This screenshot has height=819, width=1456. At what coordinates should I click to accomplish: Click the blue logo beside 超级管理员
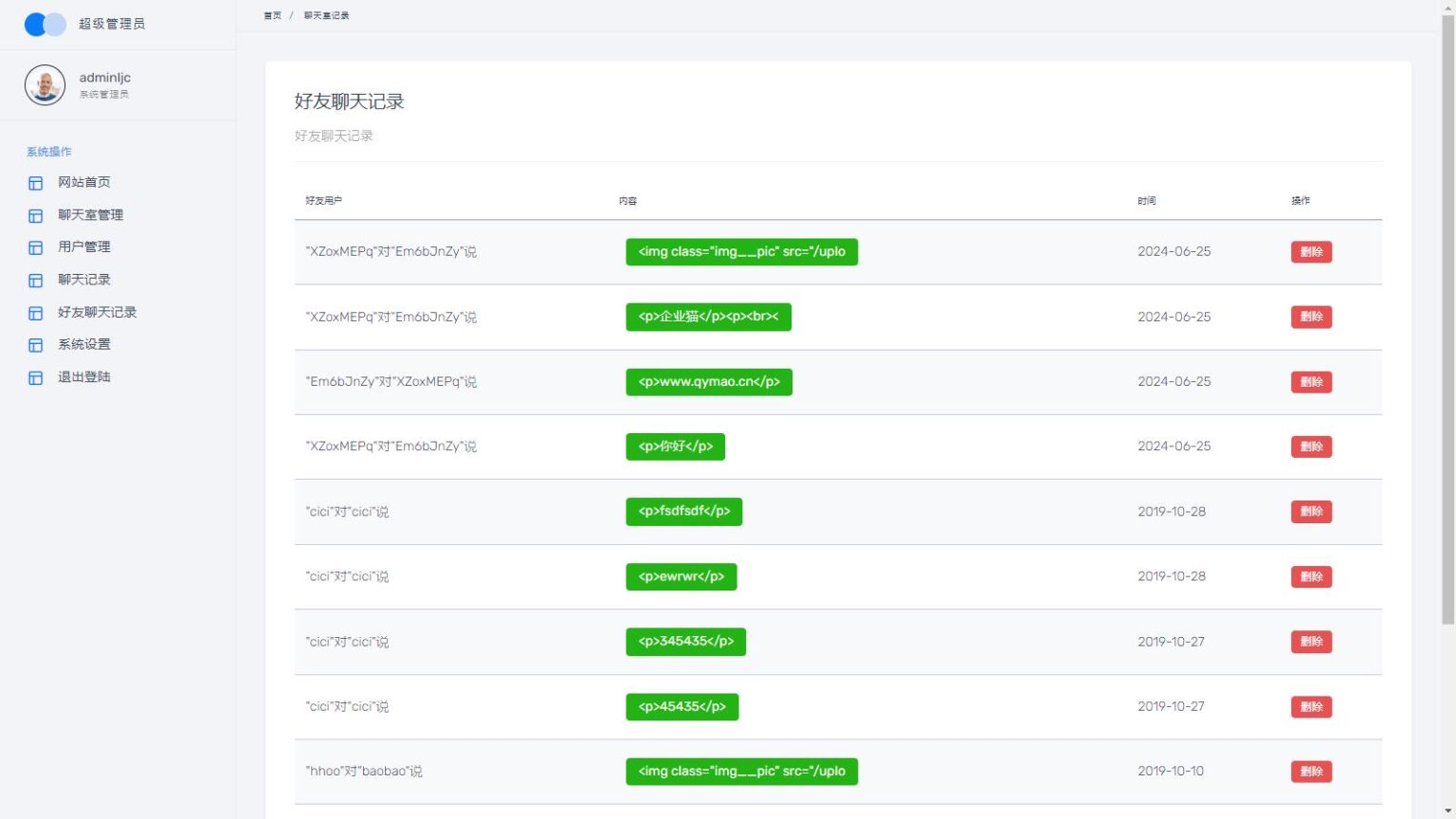[45, 24]
